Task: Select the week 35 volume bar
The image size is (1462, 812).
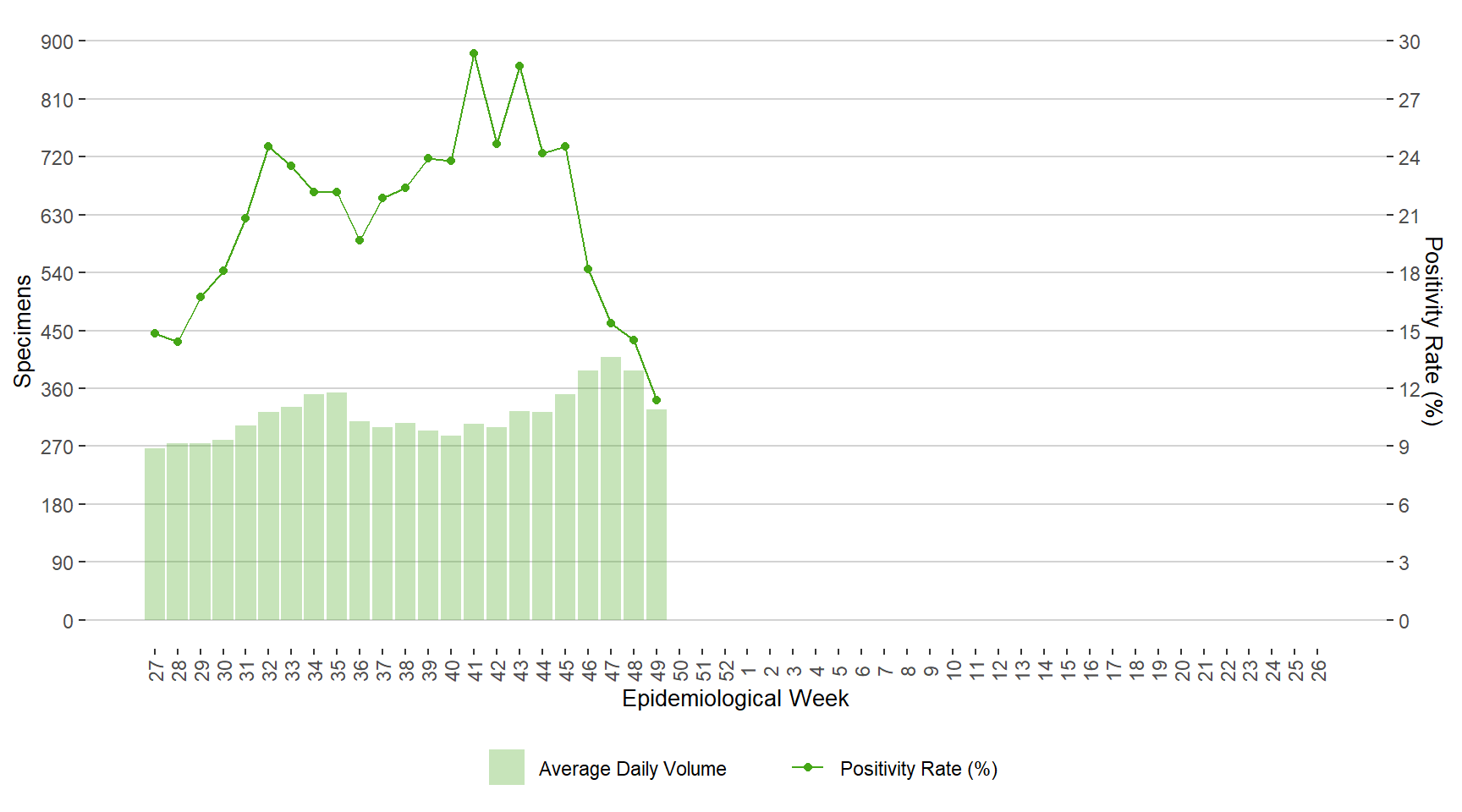Action: point(337,507)
